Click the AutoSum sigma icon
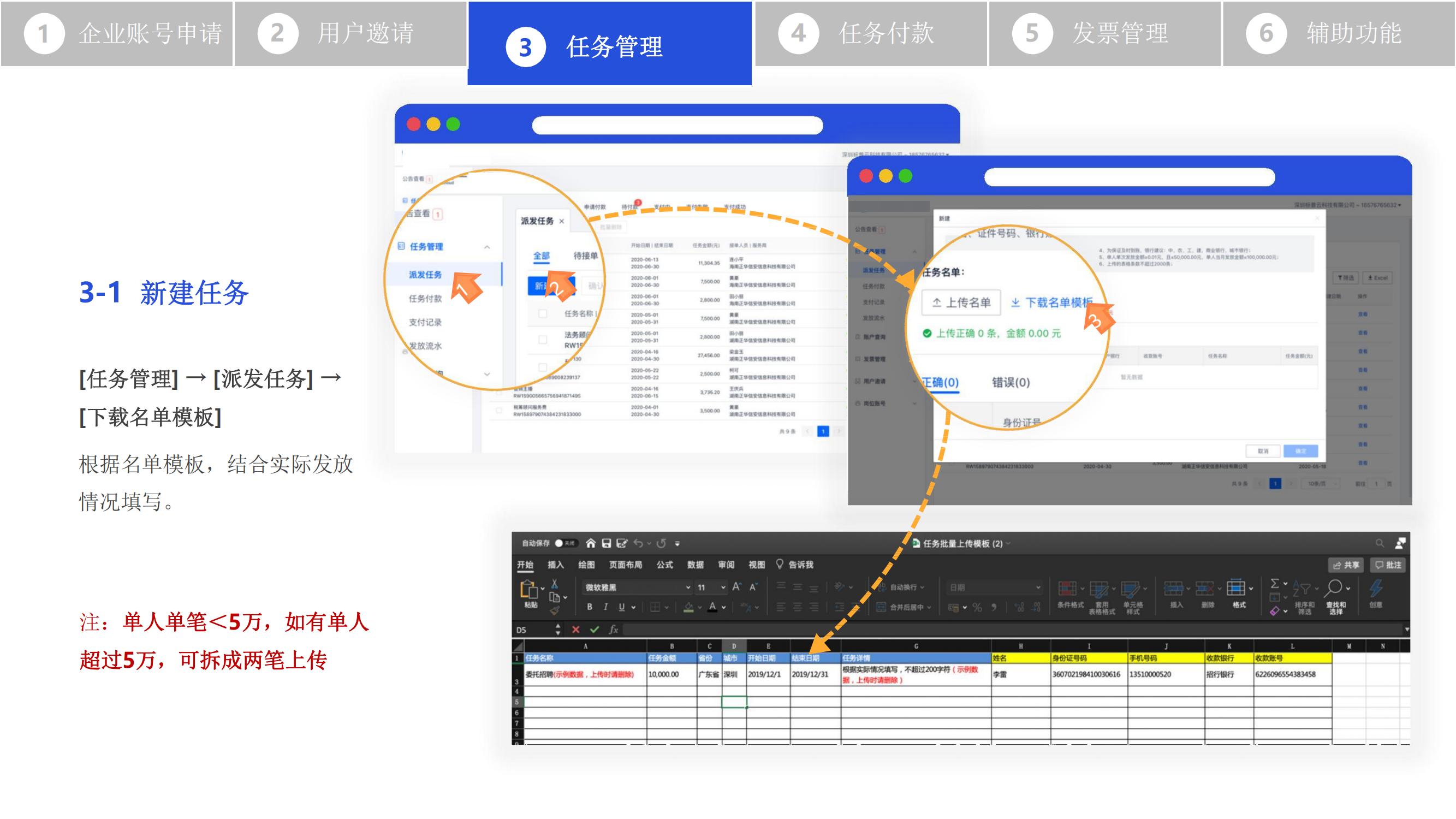 coord(1275,583)
